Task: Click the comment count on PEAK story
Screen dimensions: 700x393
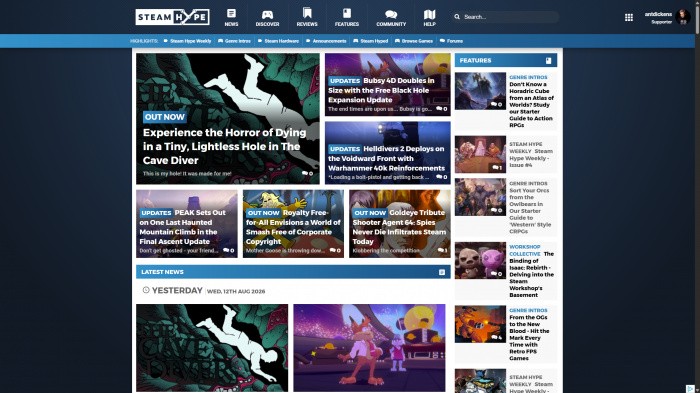Action: click(229, 251)
